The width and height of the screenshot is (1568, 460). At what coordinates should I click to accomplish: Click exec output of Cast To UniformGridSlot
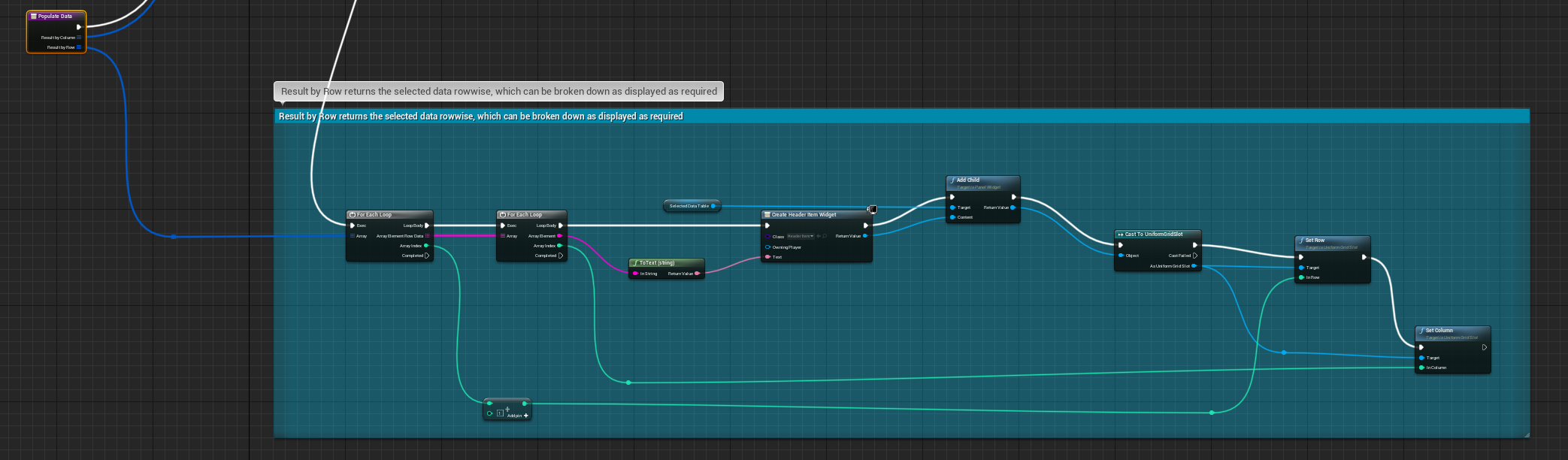click(1194, 245)
